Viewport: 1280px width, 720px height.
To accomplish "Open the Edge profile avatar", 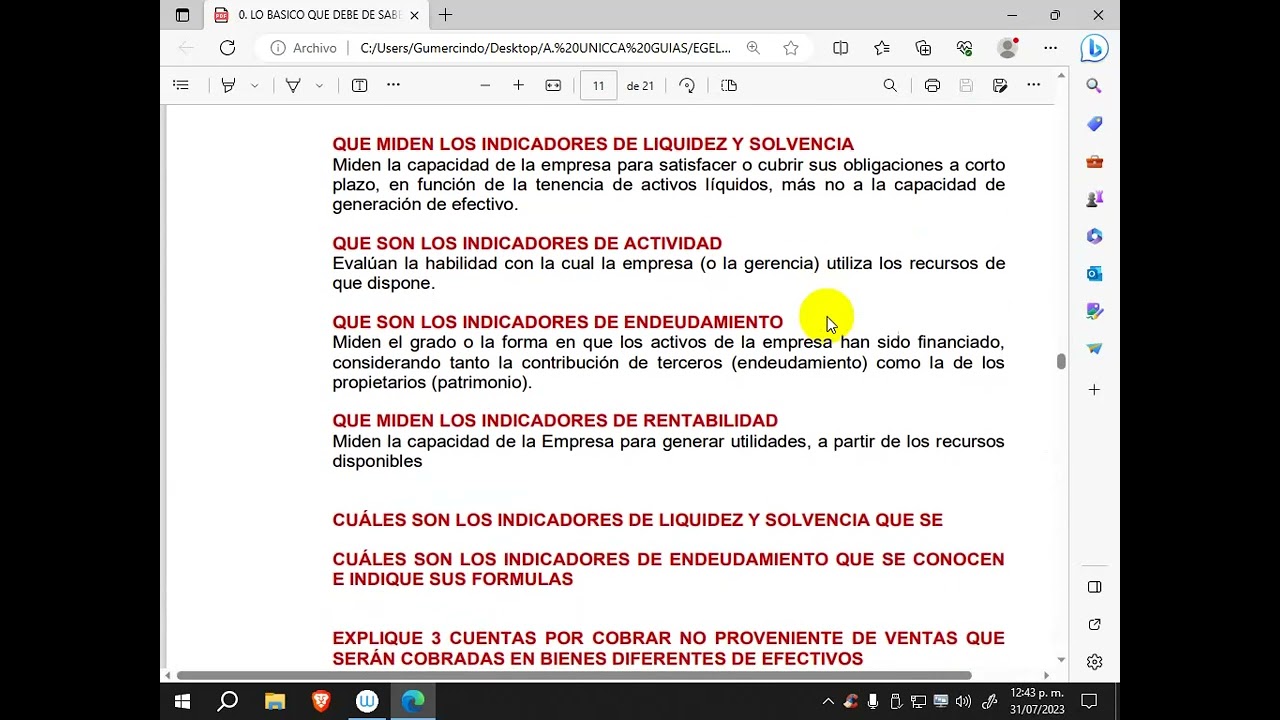I will [1008, 48].
